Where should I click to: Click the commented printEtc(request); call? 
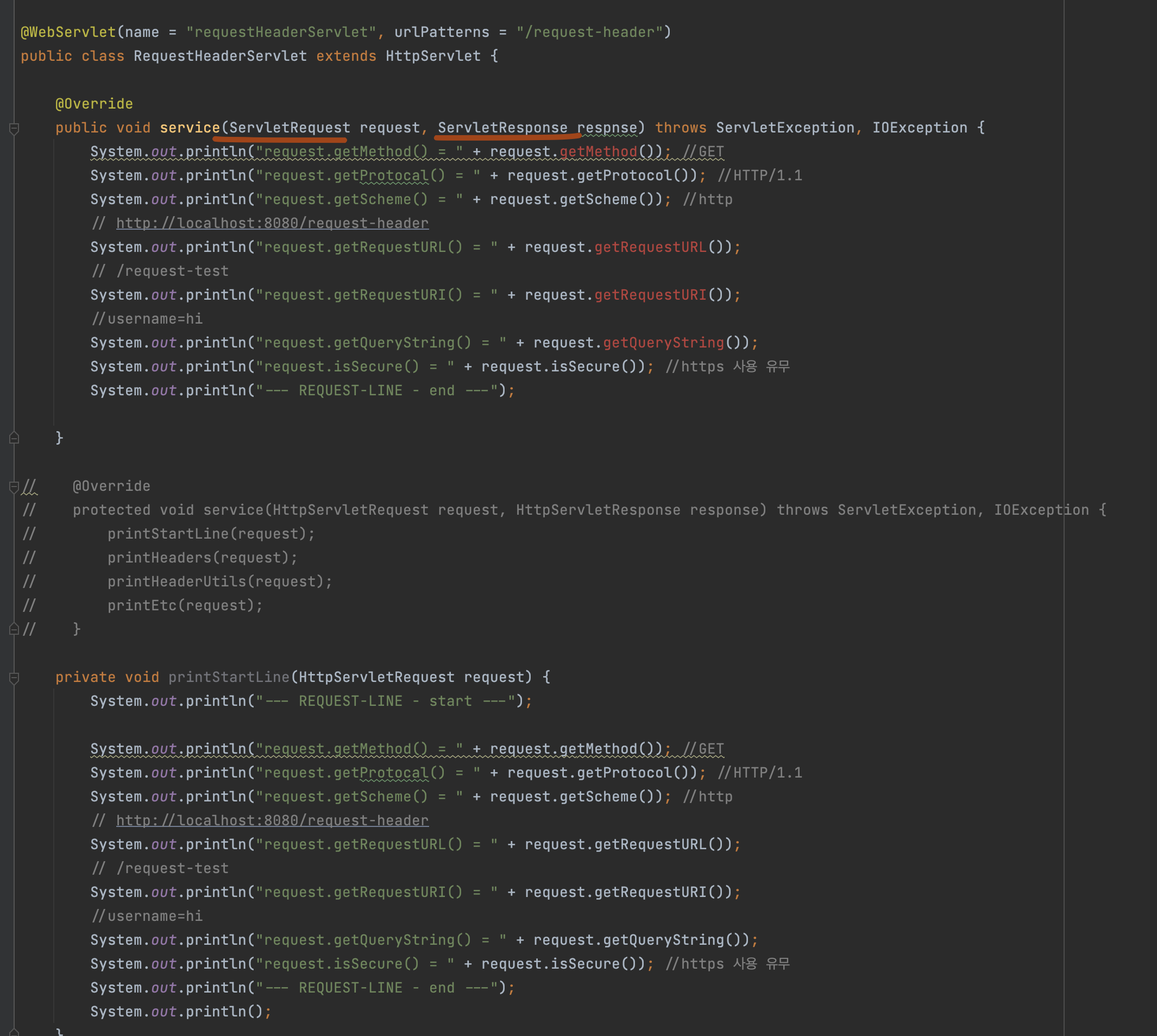185,605
